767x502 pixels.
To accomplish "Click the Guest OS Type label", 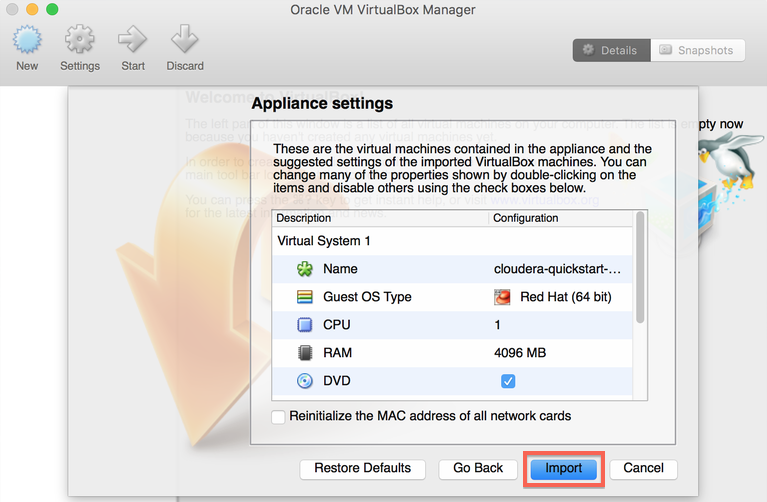I will pos(367,297).
